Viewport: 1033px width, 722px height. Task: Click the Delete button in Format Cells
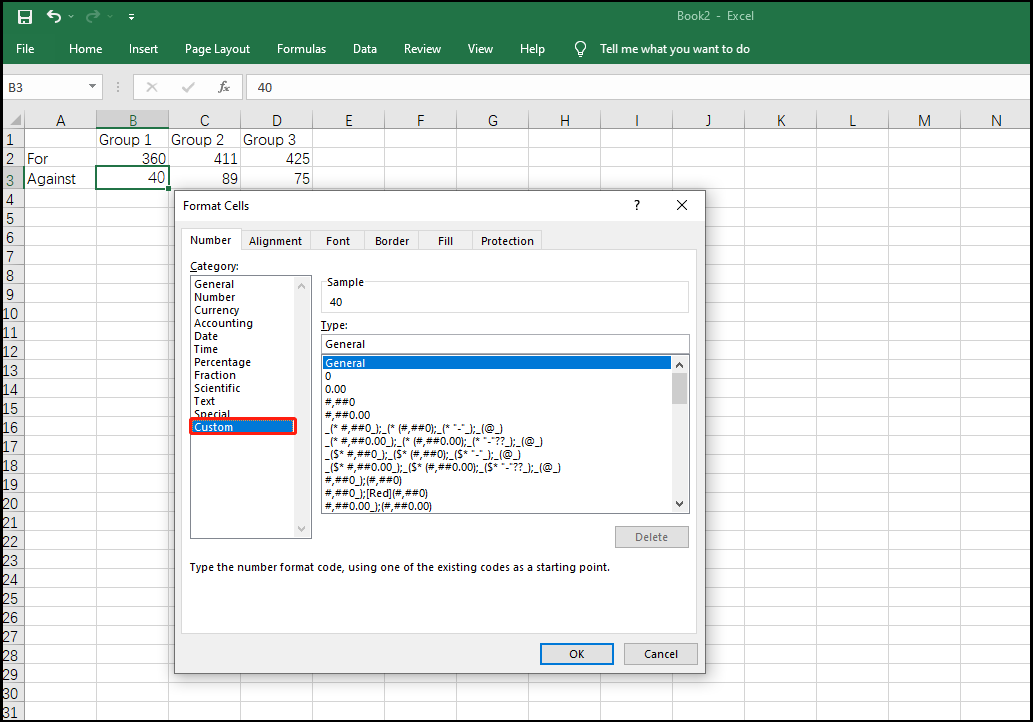pyautogui.click(x=652, y=537)
